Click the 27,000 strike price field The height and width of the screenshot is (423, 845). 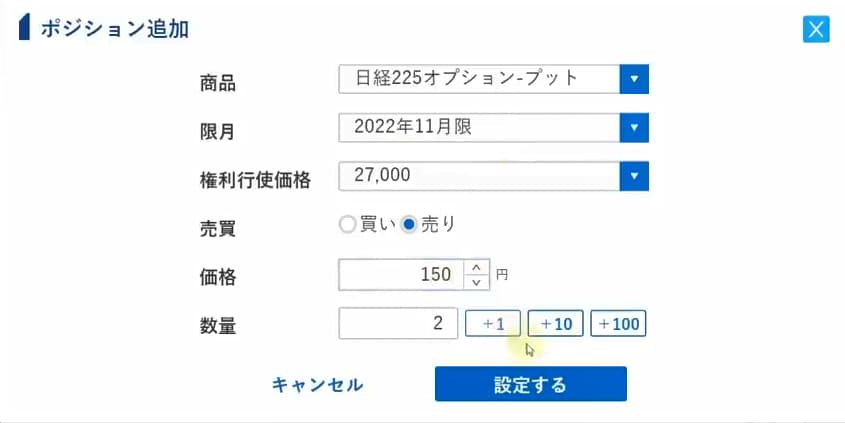[479, 177]
